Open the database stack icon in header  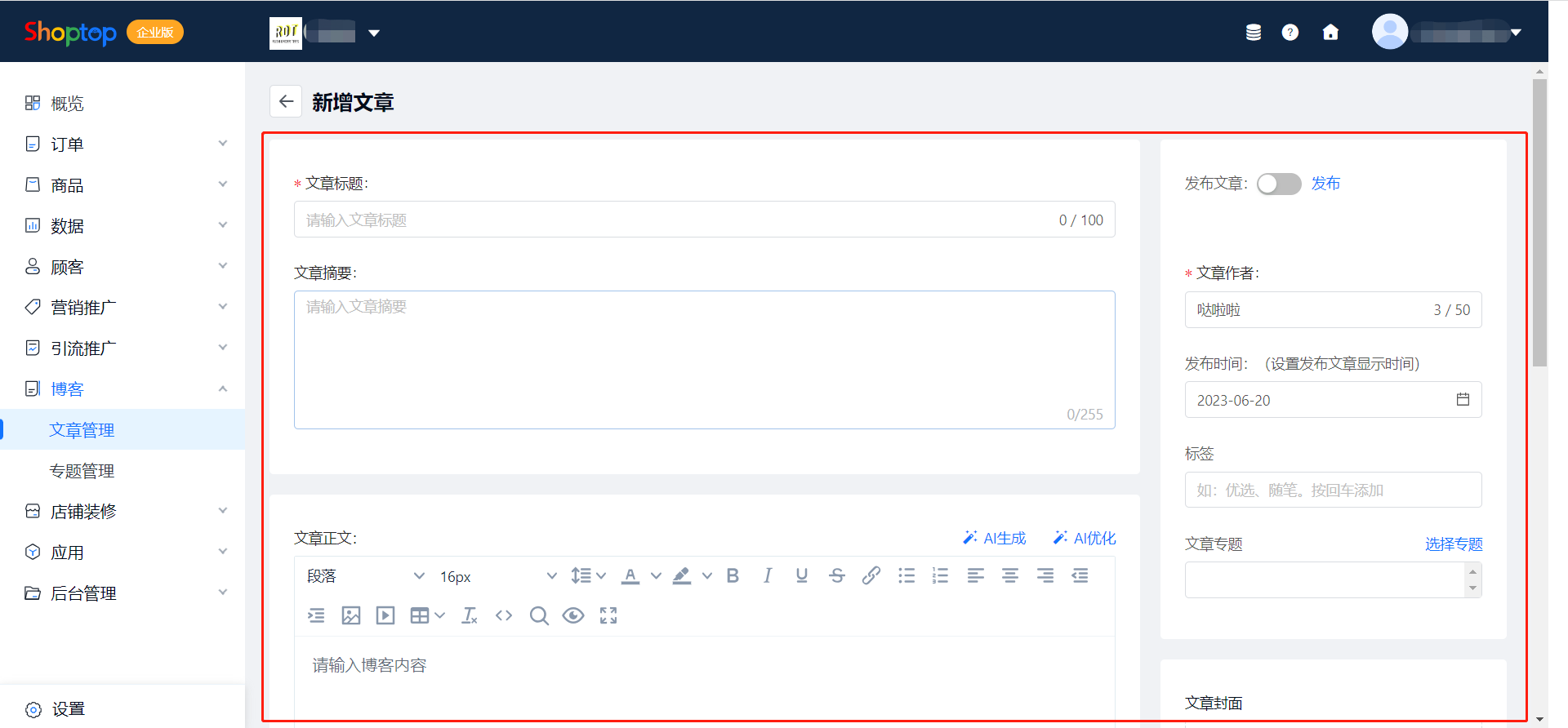[1254, 33]
